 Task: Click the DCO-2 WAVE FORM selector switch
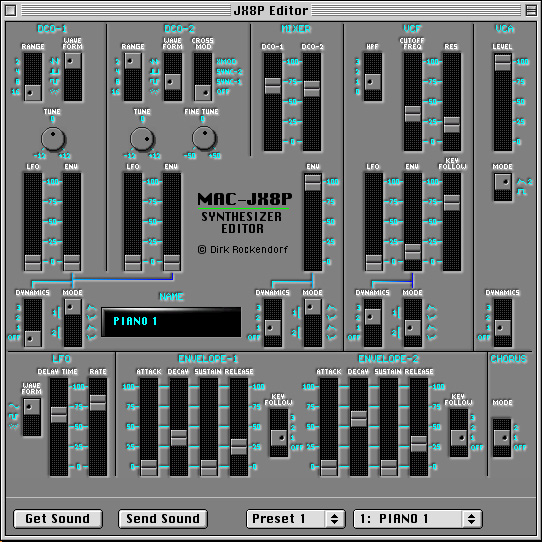click(x=172, y=77)
